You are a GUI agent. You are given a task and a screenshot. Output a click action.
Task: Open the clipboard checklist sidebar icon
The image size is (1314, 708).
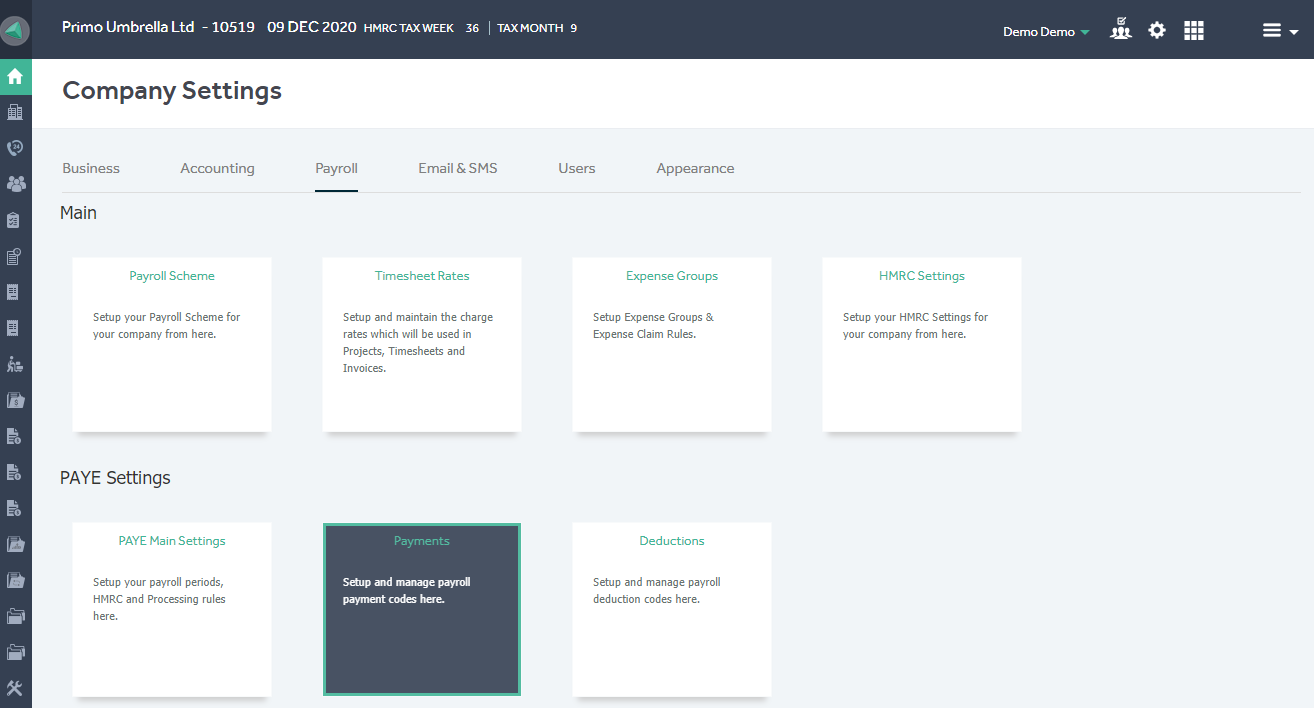pyautogui.click(x=15, y=220)
